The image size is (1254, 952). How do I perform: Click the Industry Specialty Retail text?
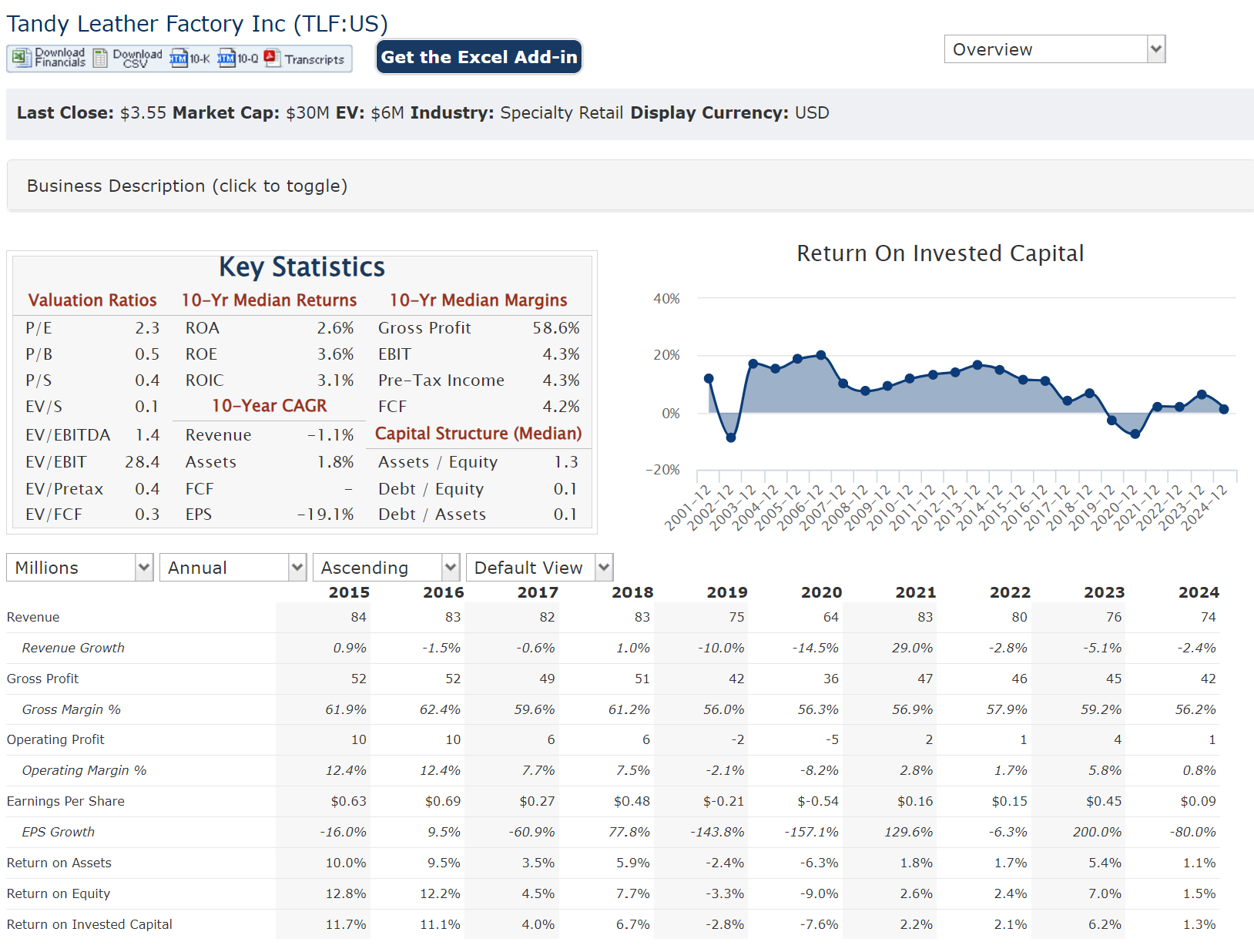click(562, 112)
